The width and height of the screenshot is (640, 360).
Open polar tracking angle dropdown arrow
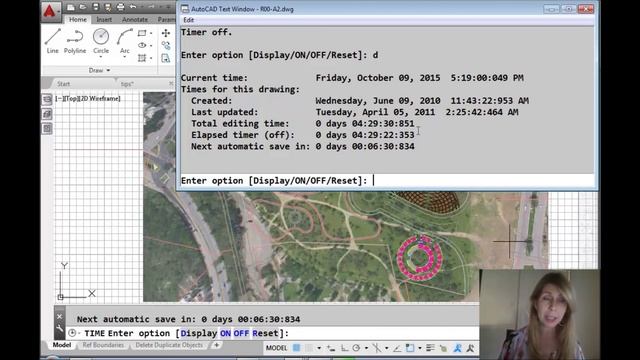point(366,348)
